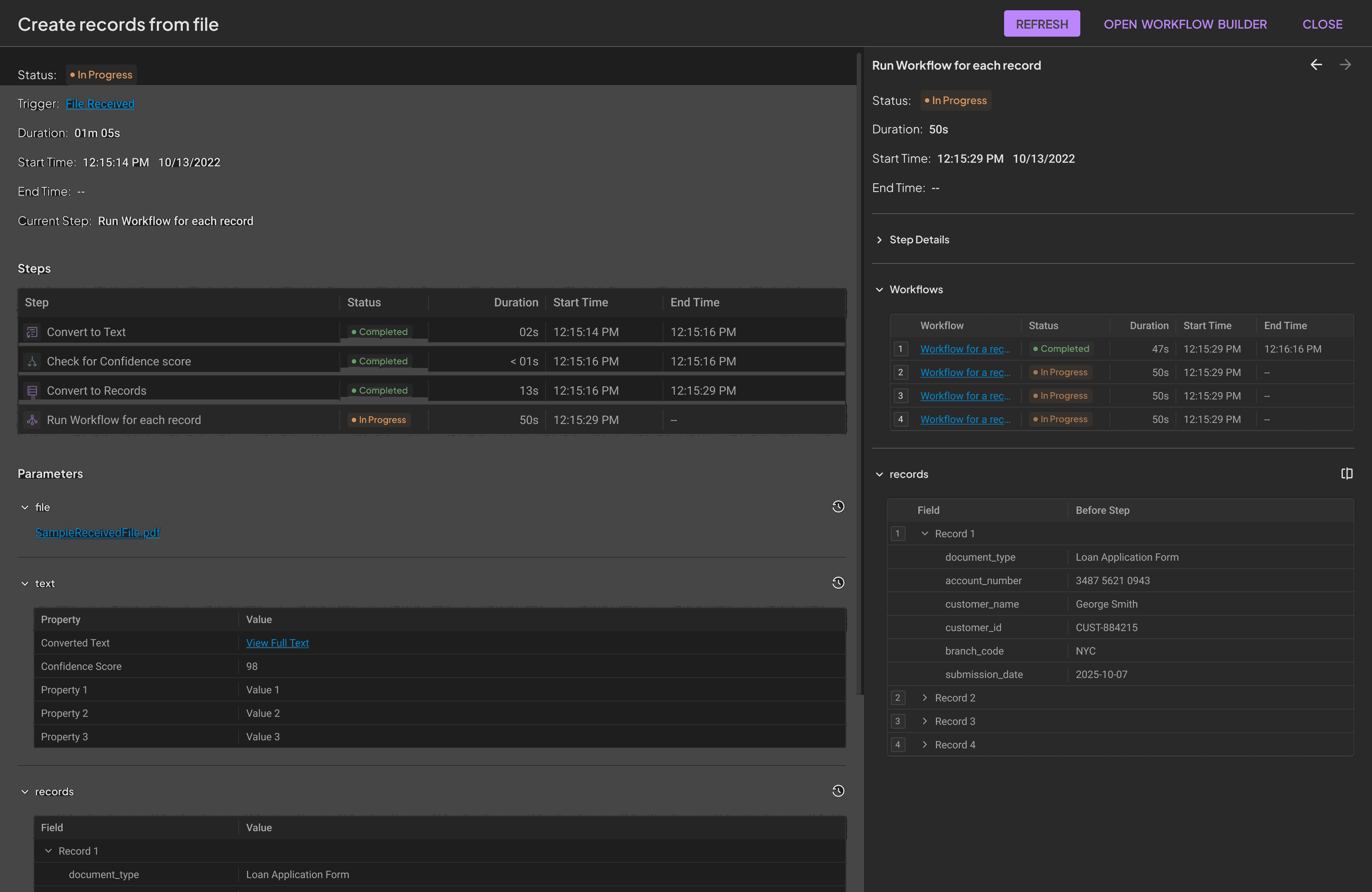Collapse the text parameter section
The width and height of the screenshot is (1372, 892).
click(x=24, y=583)
